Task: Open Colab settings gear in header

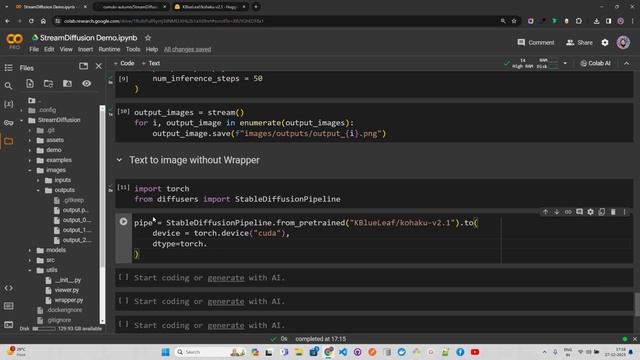Action: coord(604,42)
